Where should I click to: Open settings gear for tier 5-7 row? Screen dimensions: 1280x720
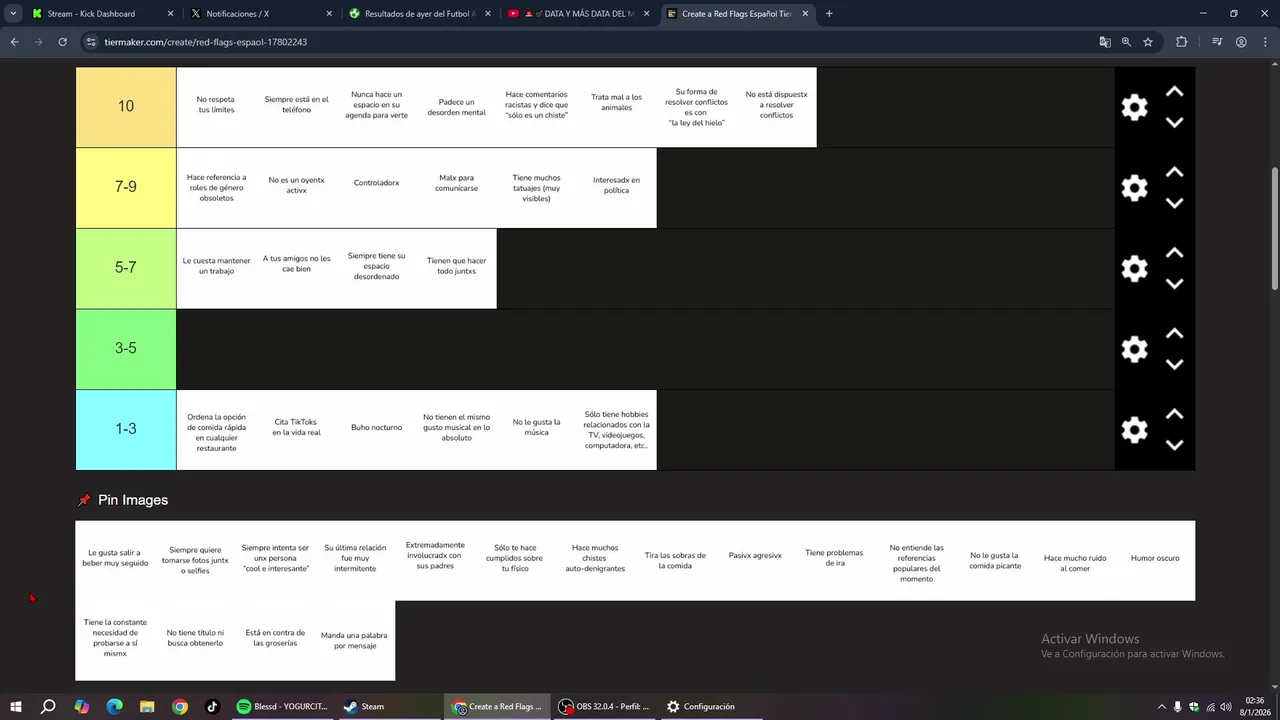click(1134, 269)
